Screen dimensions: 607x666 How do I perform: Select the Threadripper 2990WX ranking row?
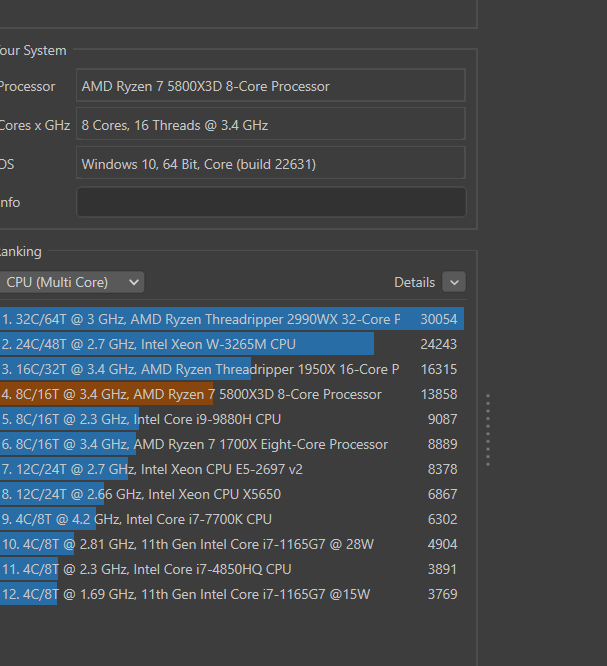coord(232,319)
